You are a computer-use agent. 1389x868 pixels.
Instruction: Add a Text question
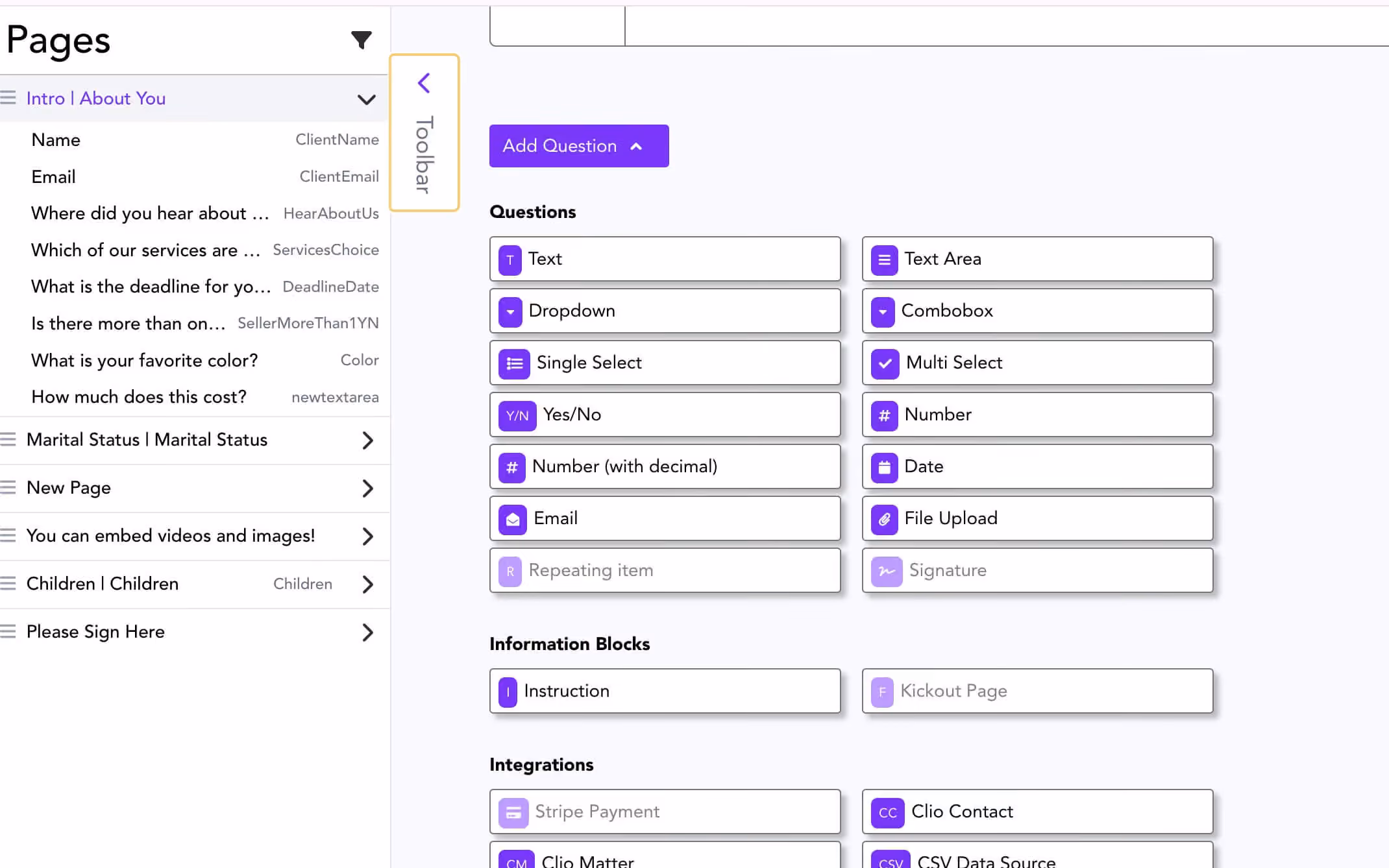(x=665, y=259)
